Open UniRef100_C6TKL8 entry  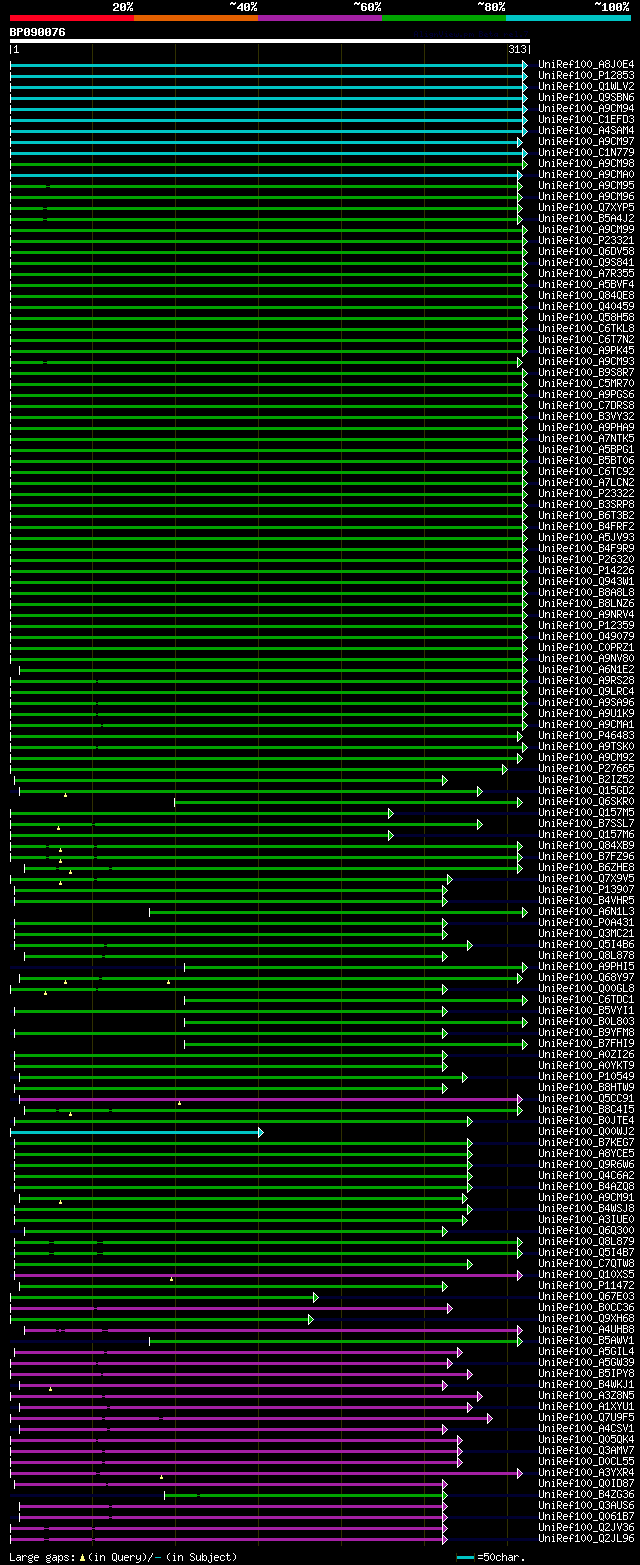coord(586,329)
